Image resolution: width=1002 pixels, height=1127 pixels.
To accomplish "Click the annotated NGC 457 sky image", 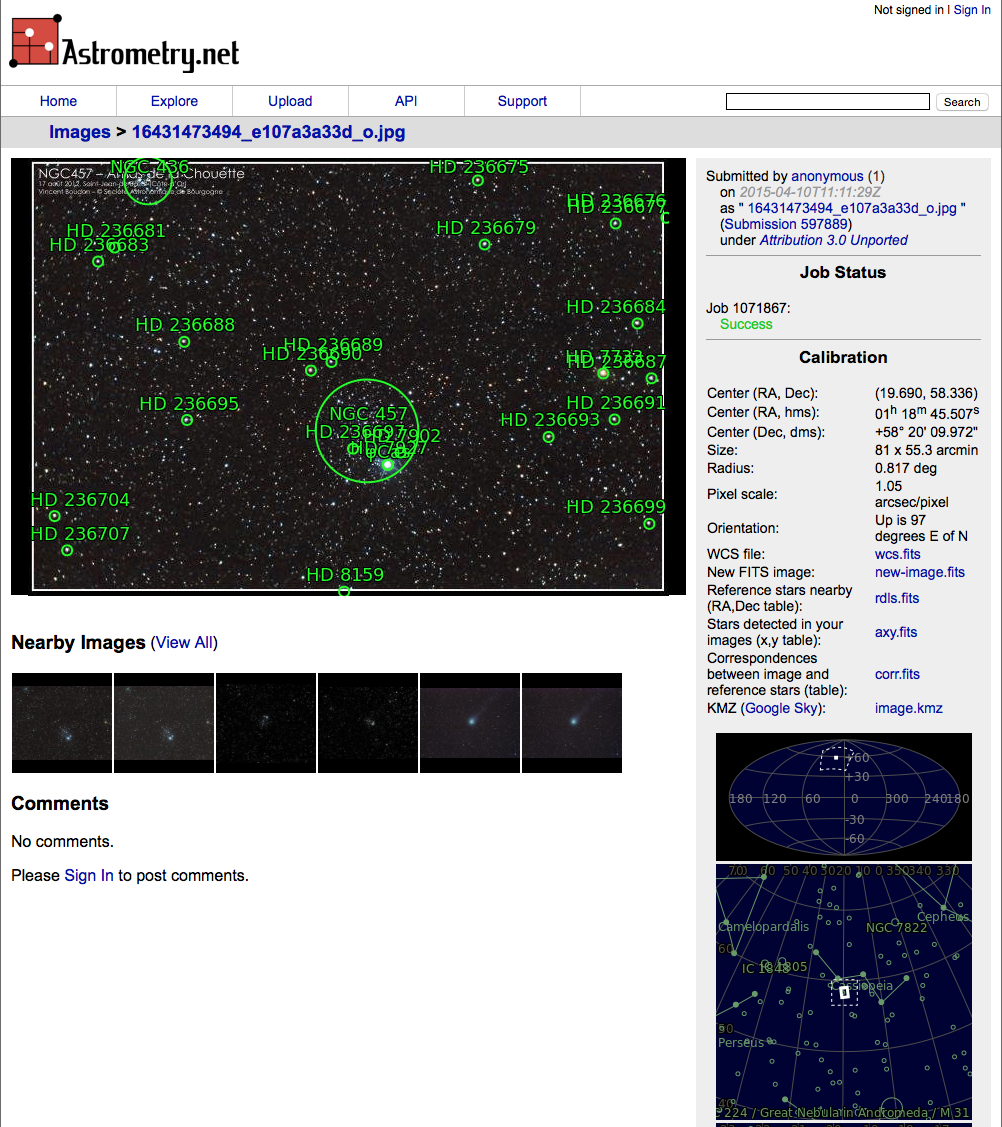I will pos(348,376).
